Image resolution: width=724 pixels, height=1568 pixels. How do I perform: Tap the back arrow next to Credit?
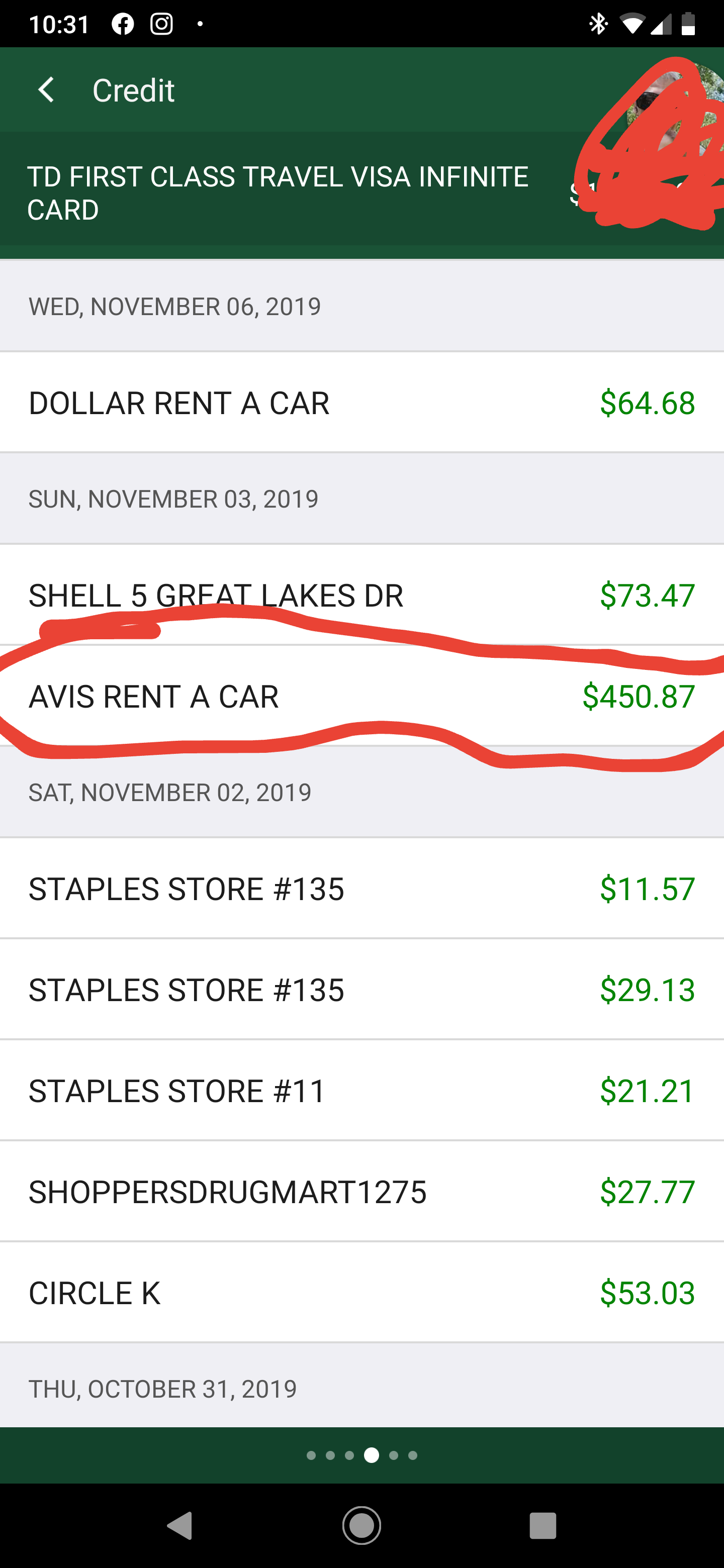(x=46, y=90)
